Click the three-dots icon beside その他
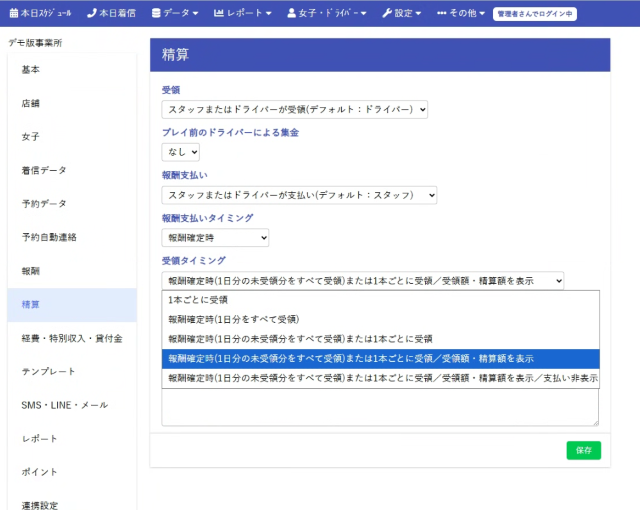The image size is (640, 510). (441, 13)
